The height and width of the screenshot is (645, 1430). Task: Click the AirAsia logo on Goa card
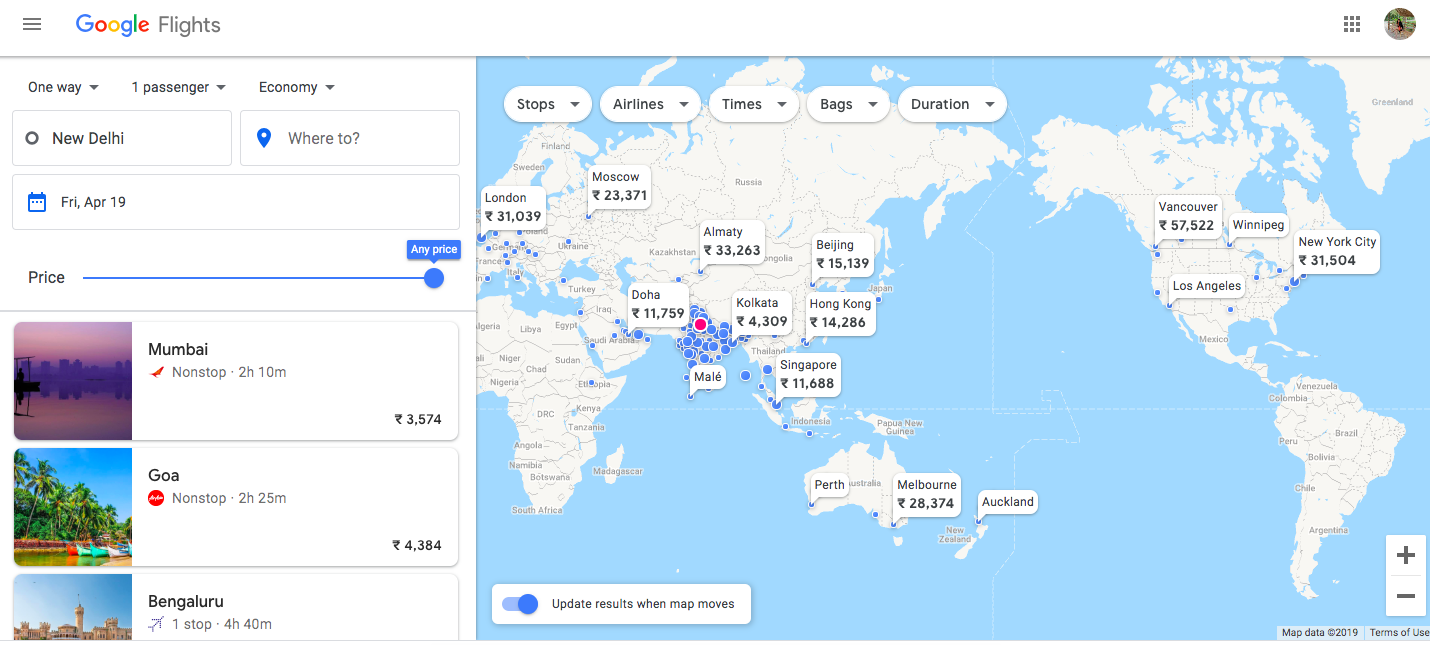[x=156, y=498]
